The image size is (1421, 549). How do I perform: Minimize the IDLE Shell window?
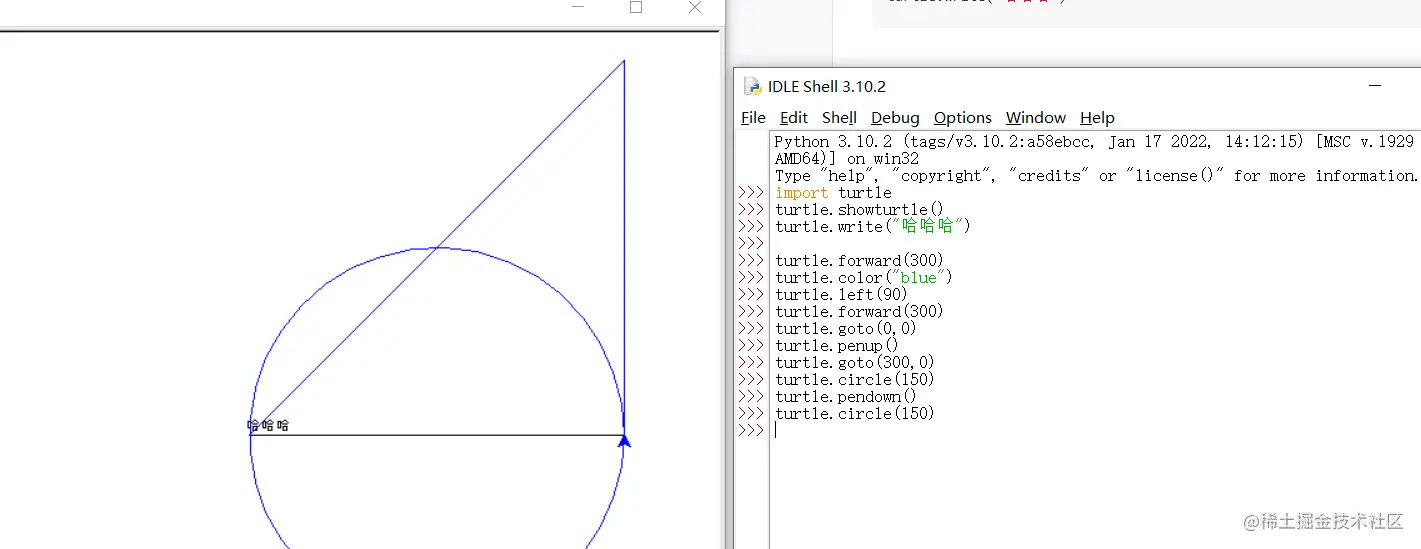[x=1376, y=87]
